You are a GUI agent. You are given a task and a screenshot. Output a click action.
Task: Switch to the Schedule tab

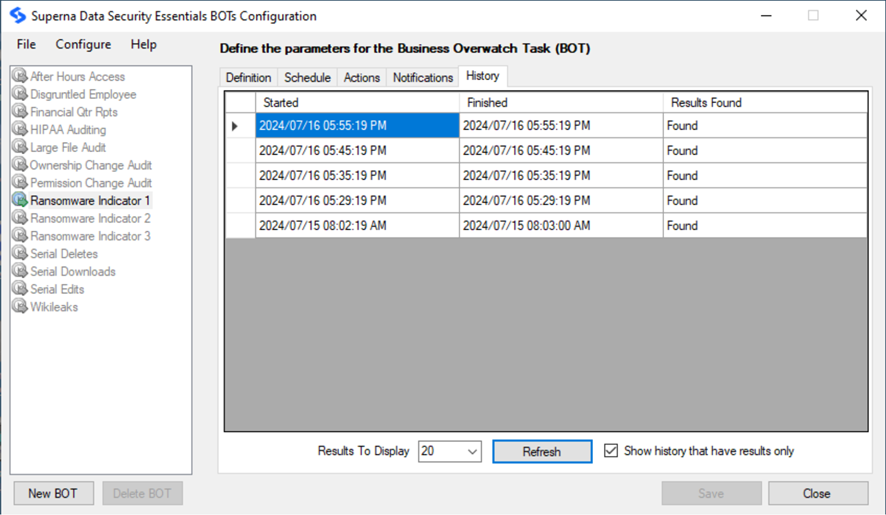tap(307, 77)
